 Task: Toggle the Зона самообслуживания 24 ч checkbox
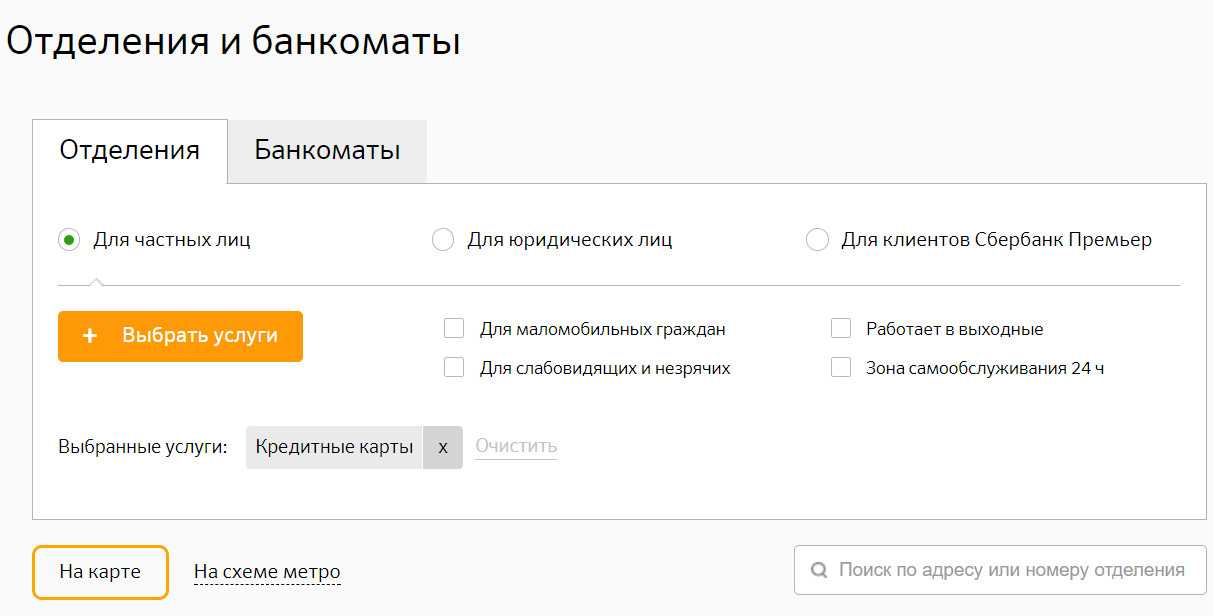click(x=841, y=368)
